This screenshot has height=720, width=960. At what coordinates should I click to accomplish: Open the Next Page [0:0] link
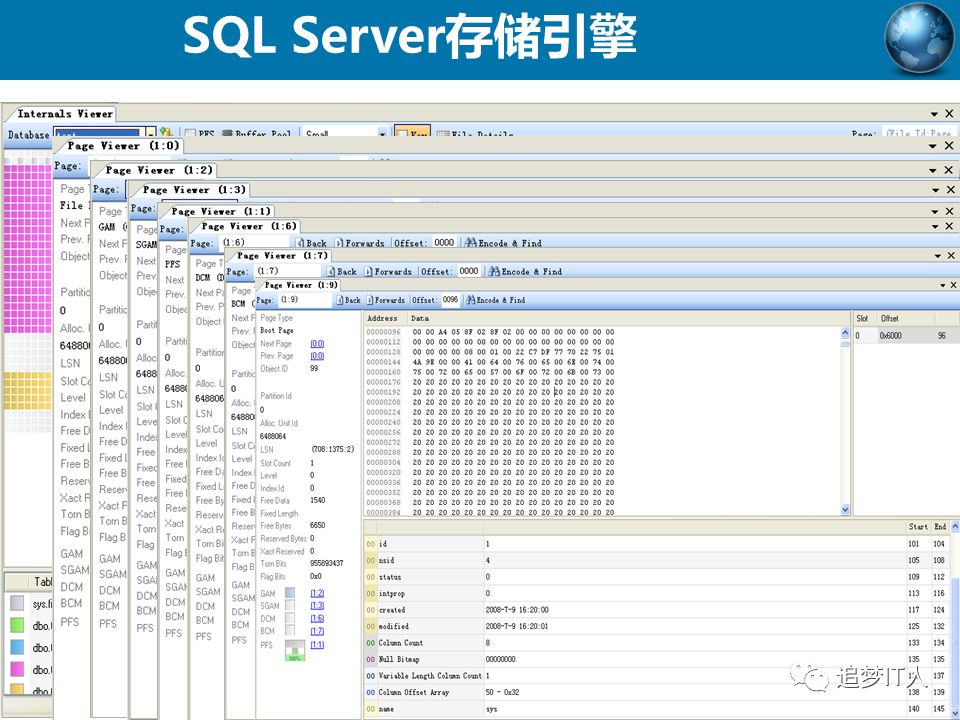tap(317, 343)
